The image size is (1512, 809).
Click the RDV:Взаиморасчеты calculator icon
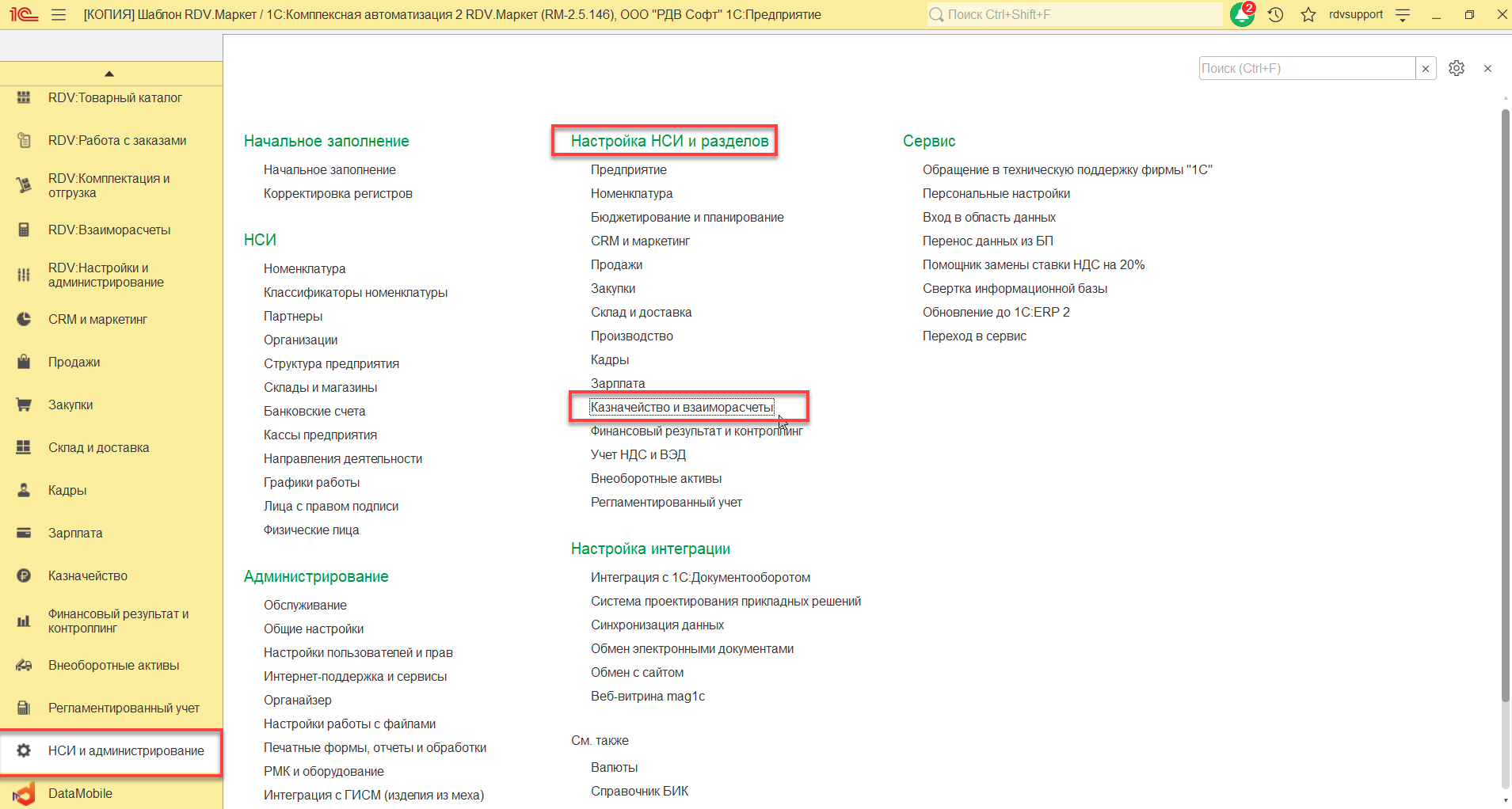click(x=24, y=230)
